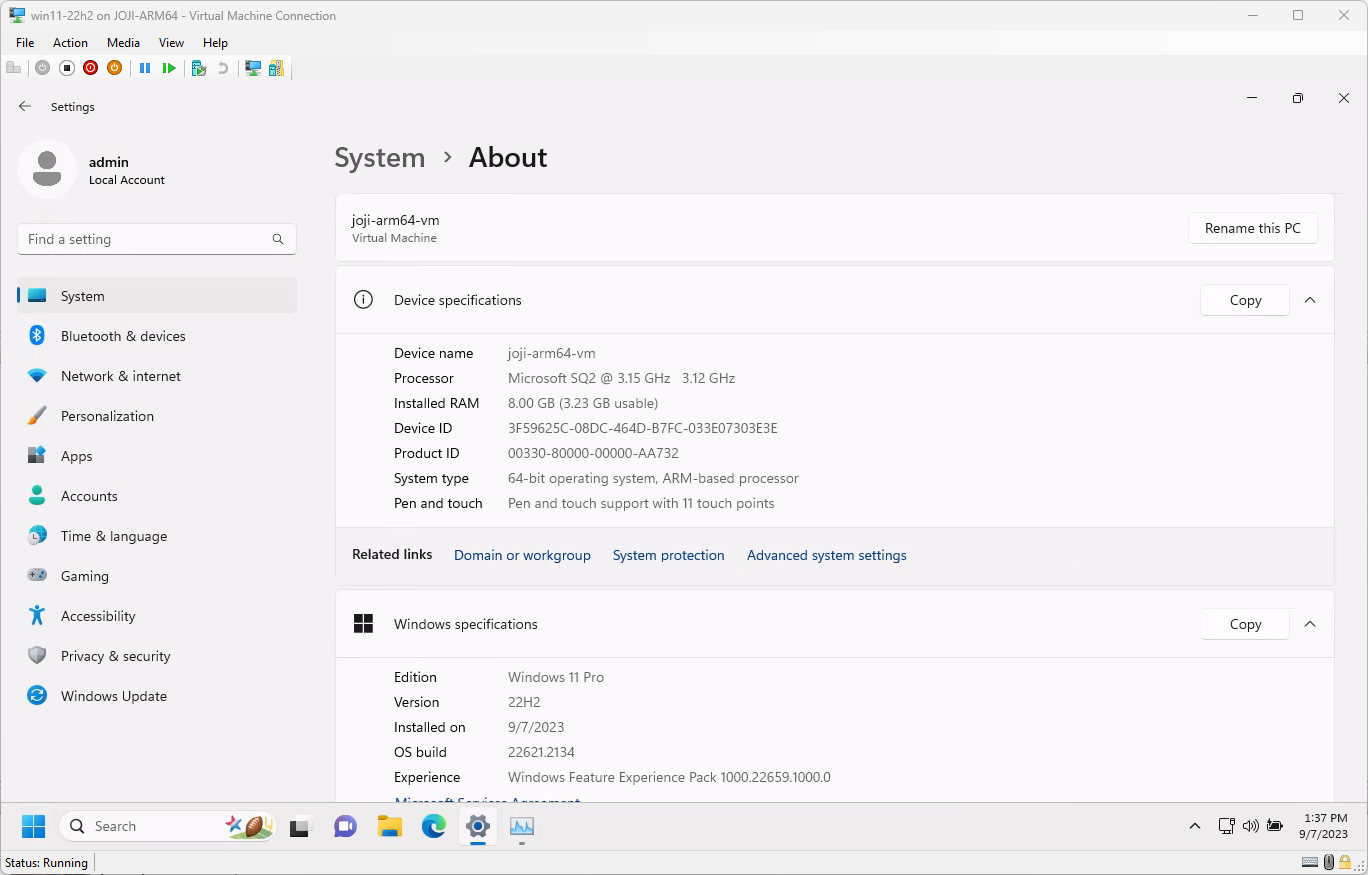The height and width of the screenshot is (875, 1368).
Task: Open the Windows Start menu
Action: pos(34,826)
